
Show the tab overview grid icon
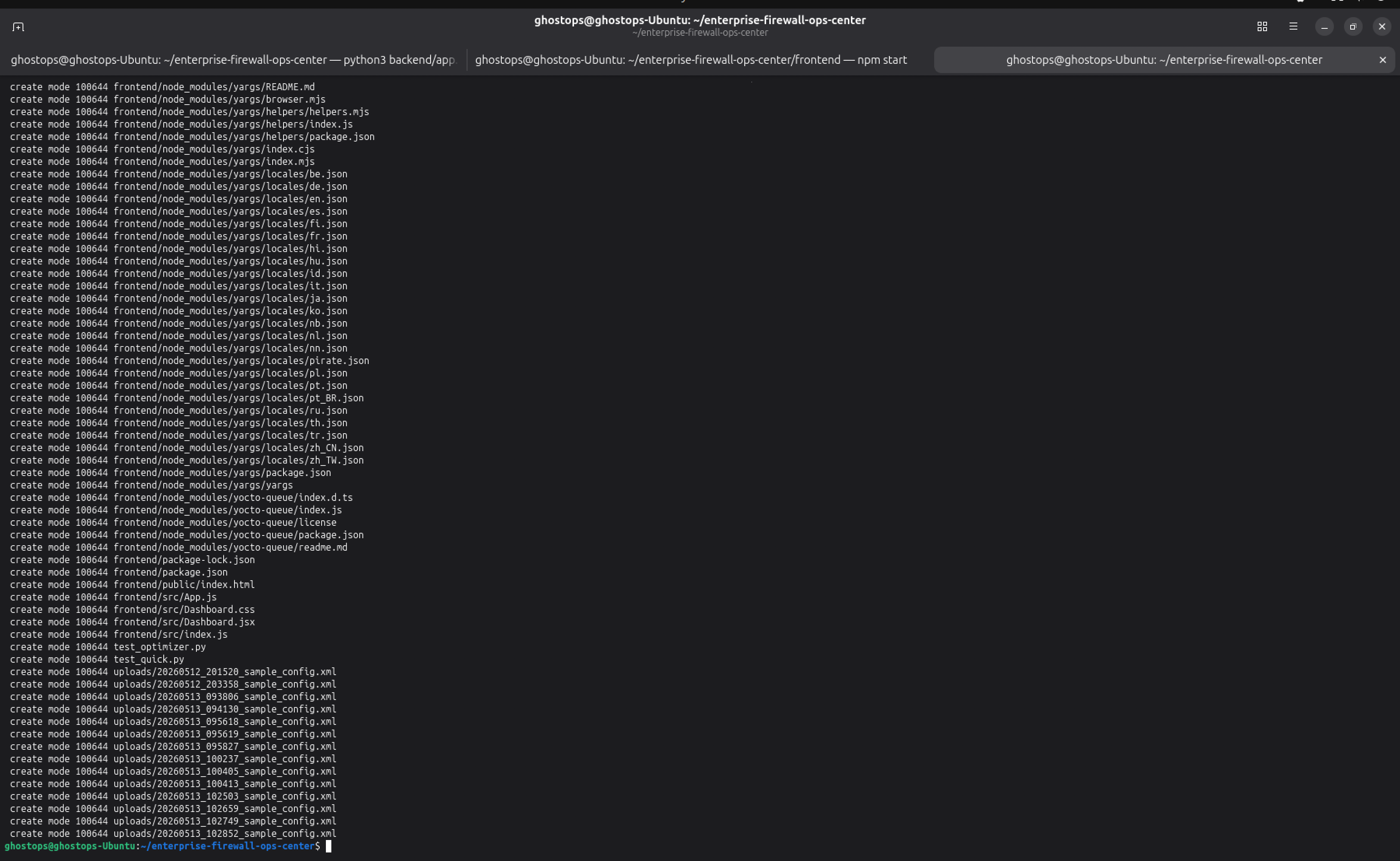point(1262,27)
